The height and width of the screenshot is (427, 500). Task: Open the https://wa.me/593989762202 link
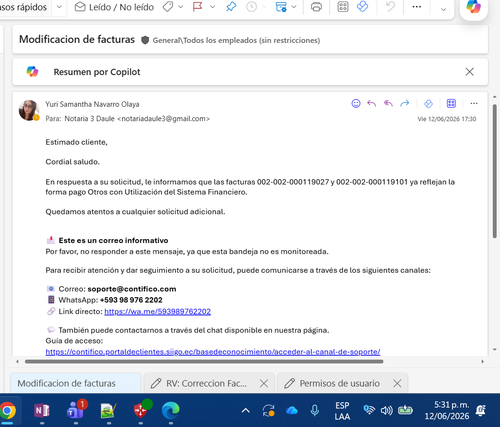(x=157, y=311)
